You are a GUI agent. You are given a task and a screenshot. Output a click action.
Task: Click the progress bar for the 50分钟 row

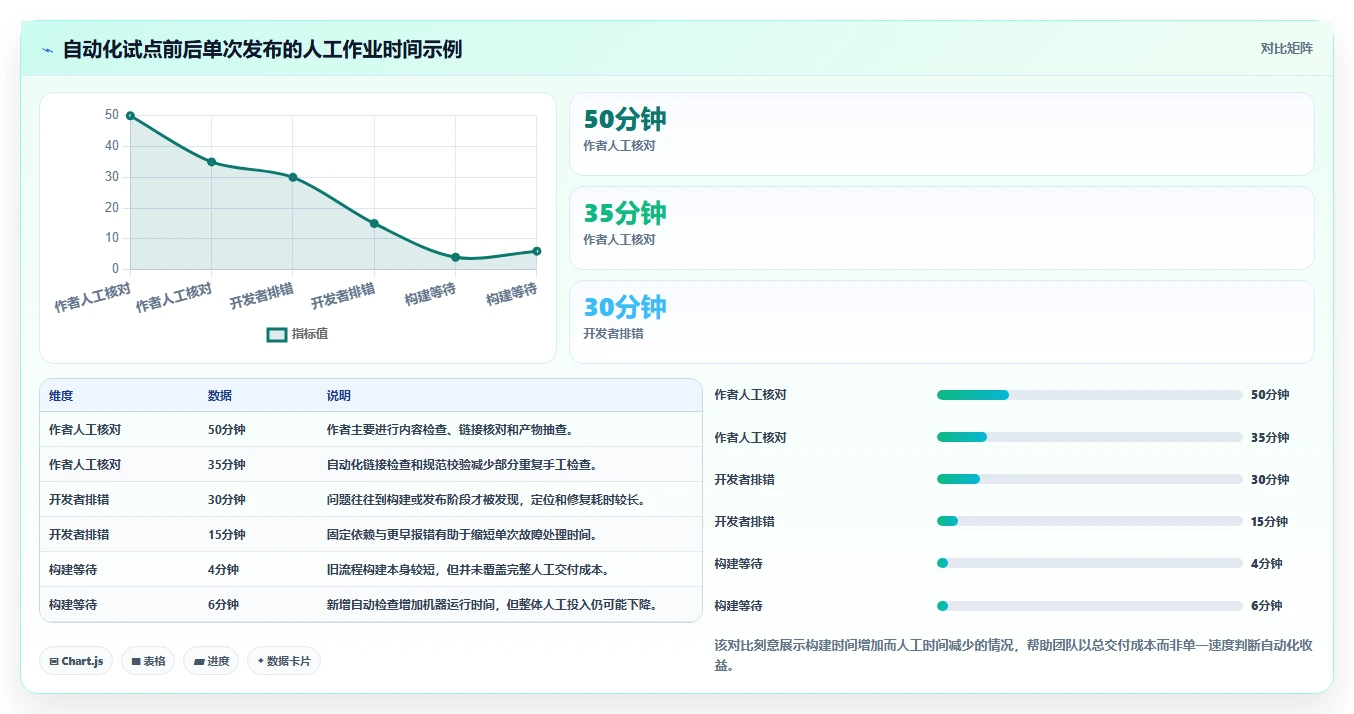point(1090,395)
